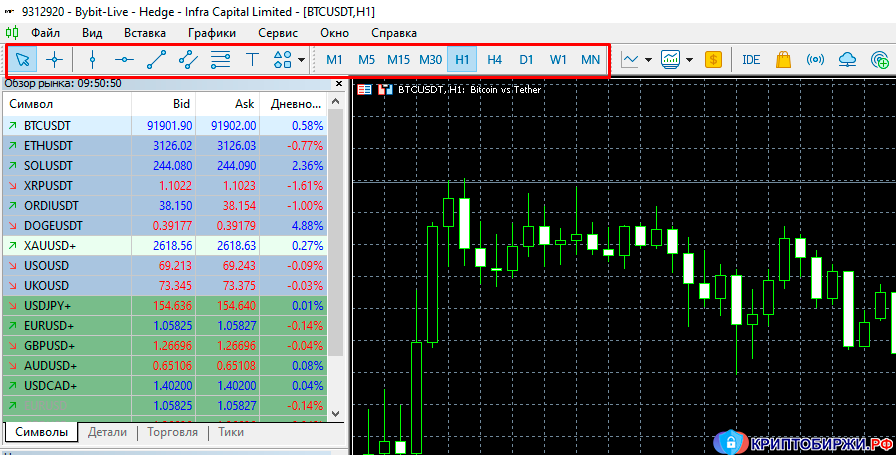Sort by the Ask column header
896x455 pixels.
point(227,104)
